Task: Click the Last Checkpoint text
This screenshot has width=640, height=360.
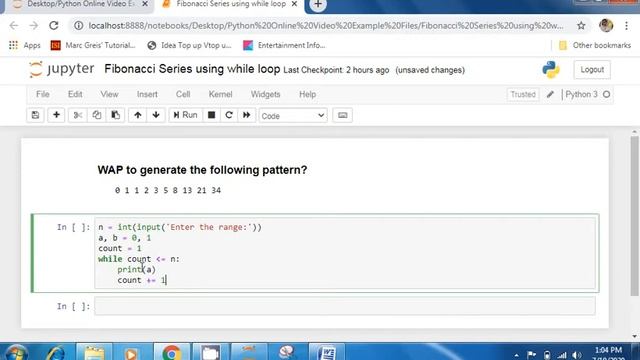Action: pos(336,70)
